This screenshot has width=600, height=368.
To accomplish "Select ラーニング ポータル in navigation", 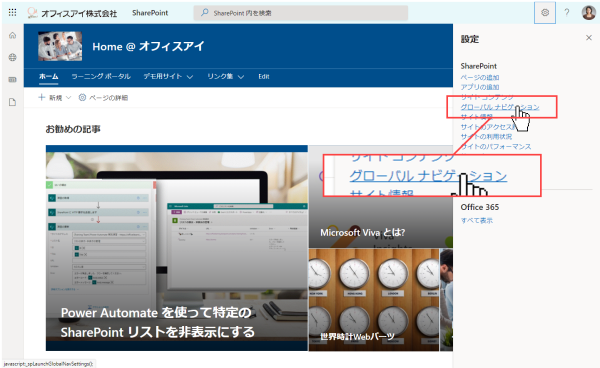I will 101,76.
